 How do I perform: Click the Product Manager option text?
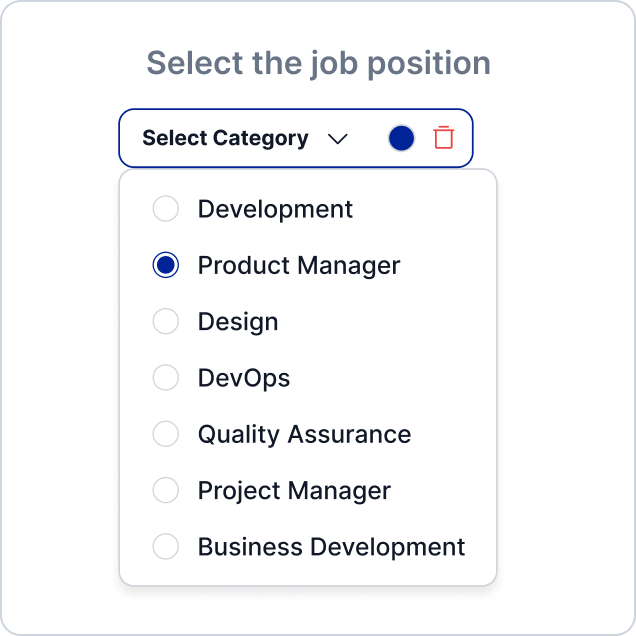tap(299, 266)
